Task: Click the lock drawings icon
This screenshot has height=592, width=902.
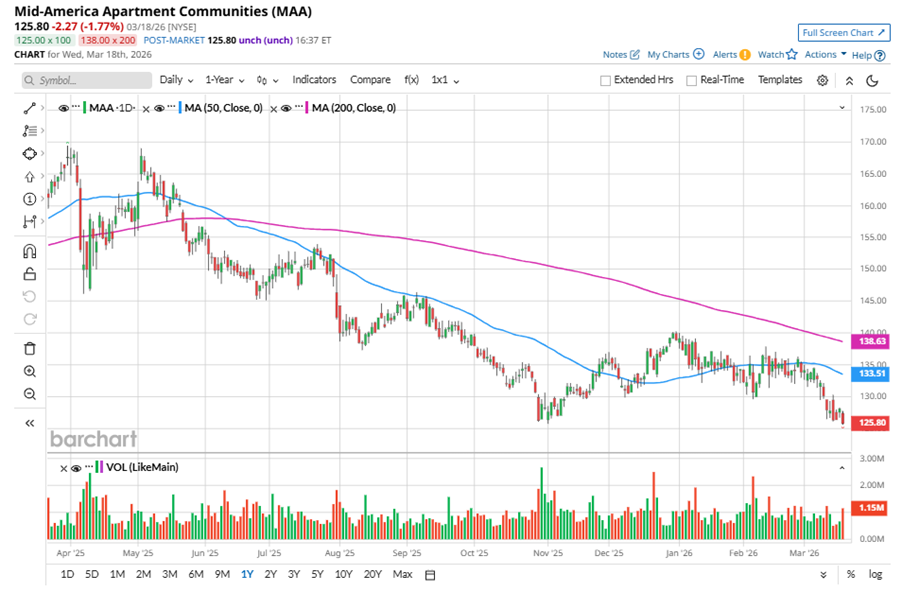Action: pos(29,274)
